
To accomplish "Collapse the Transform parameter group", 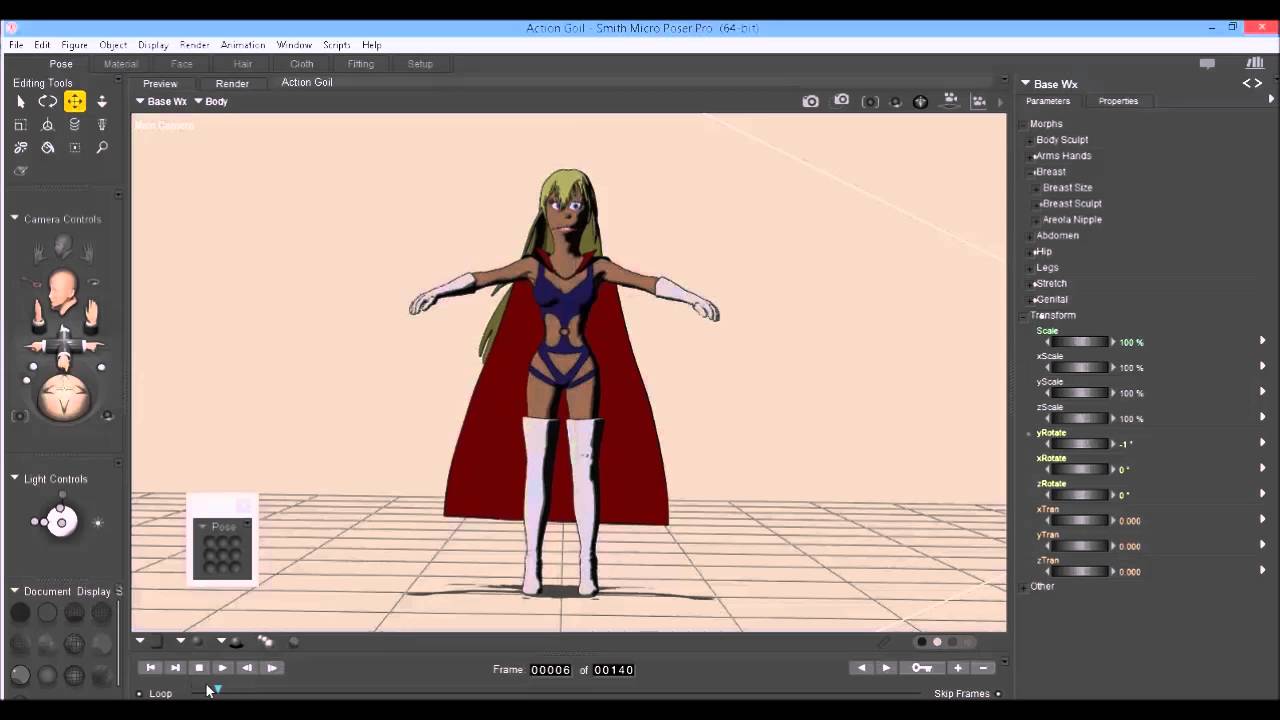I will 1024,315.
